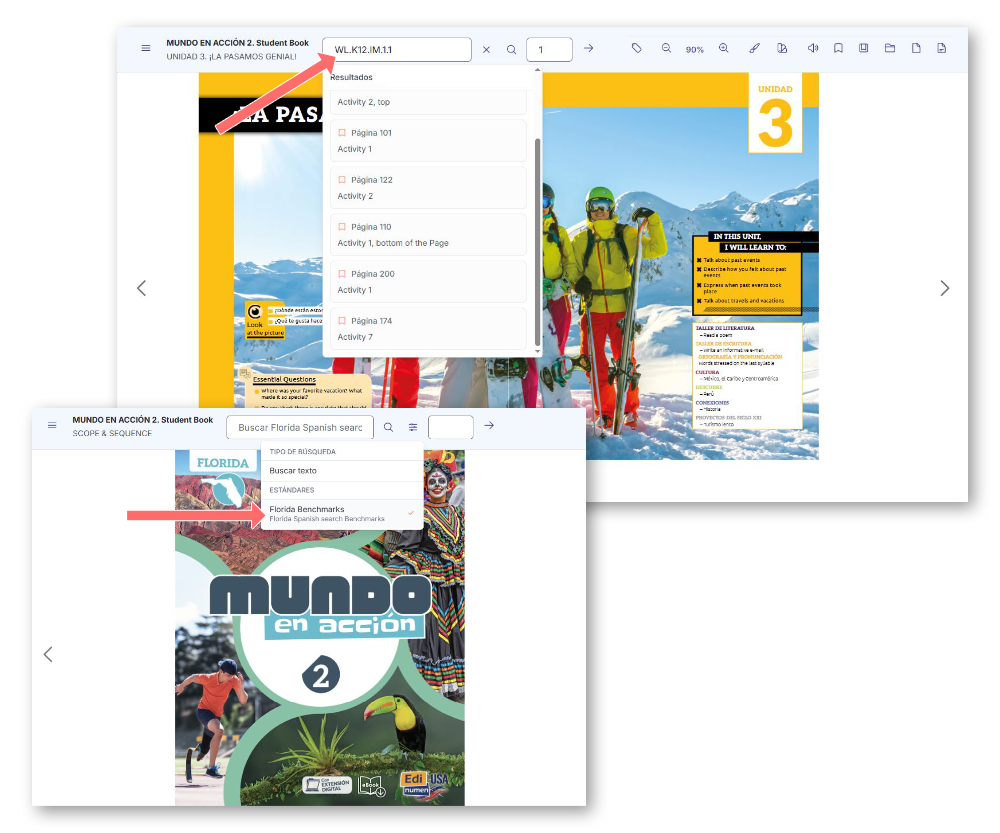Zoom out with the minus magnifier icon
Image resolution: width=1000 pixels, height=833 pixels.
click(x=666, y=48)
